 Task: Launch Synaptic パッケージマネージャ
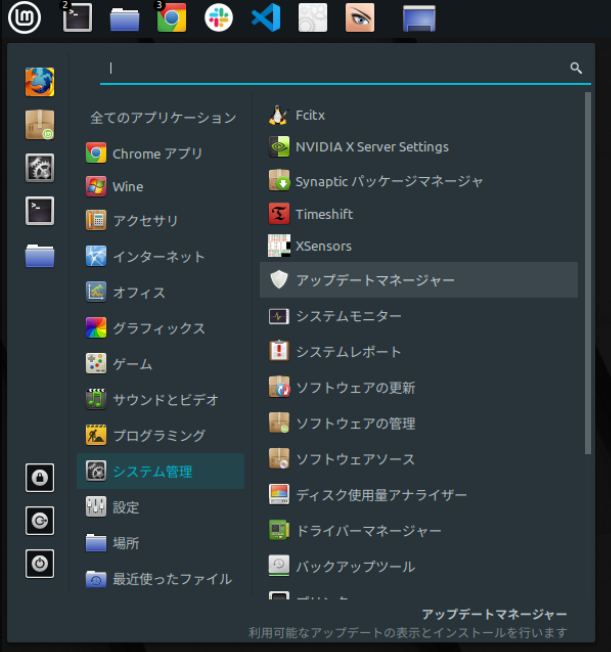click(419, 181)
